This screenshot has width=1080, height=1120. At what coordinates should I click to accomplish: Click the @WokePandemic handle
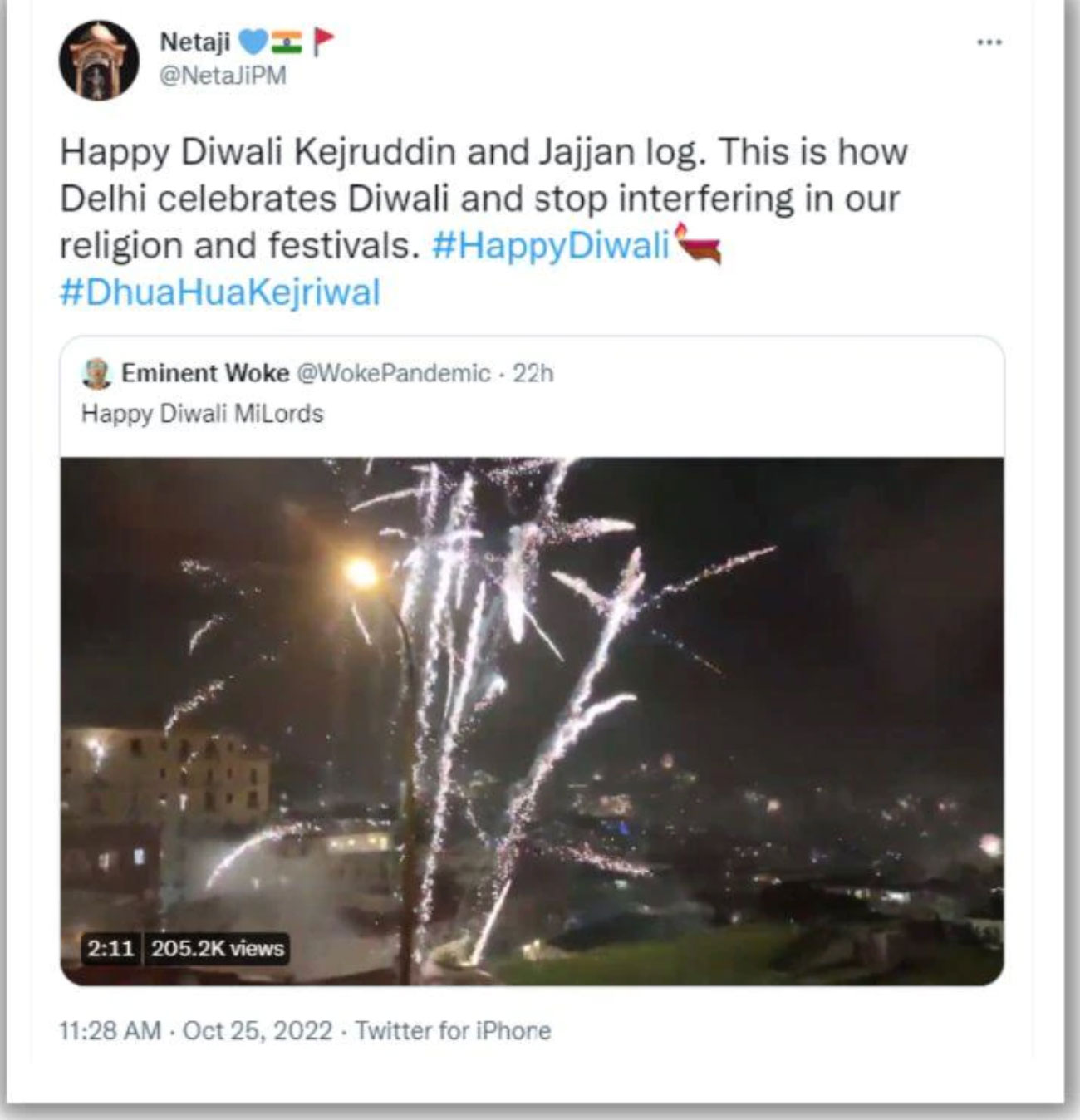tap(393, 373)
